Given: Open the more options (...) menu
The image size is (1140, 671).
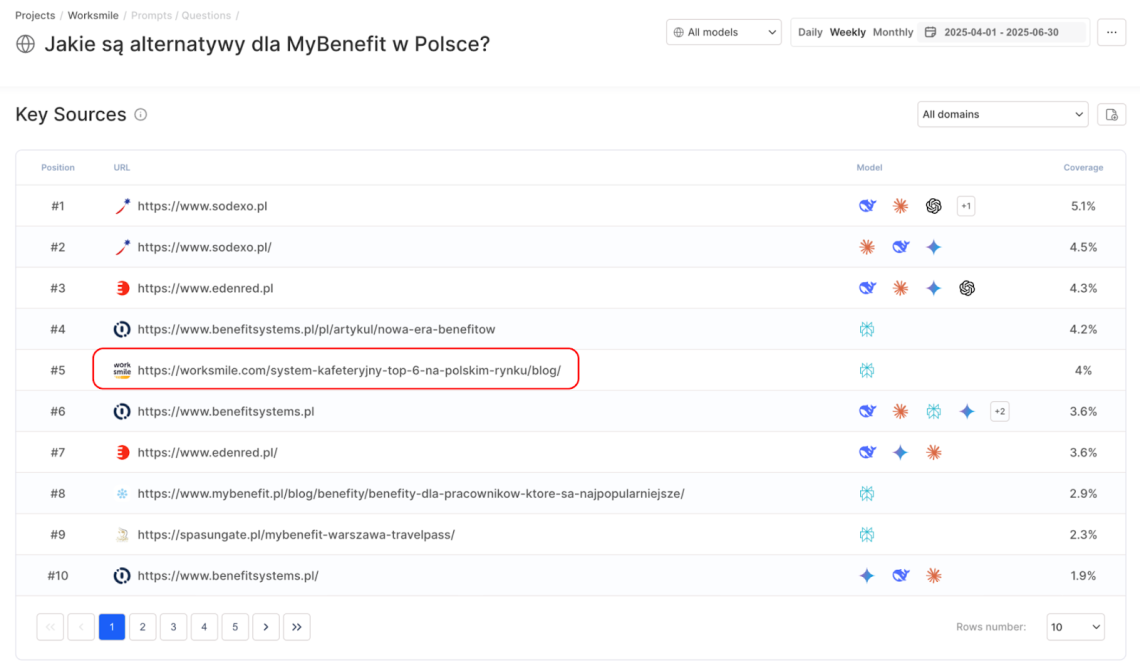Looking at the screenshot, I should click(1112, 31).
